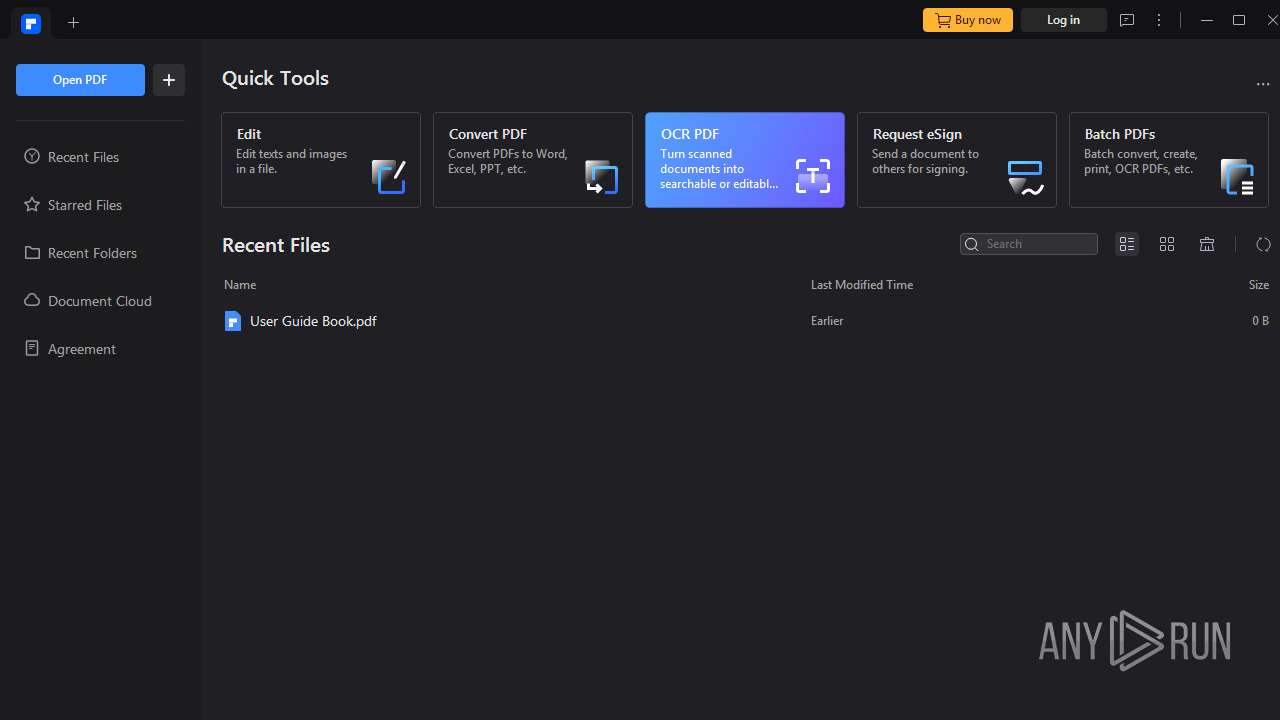Open the three-dot title bar menu
The image size is (1280, 720).
point(1159,20)
